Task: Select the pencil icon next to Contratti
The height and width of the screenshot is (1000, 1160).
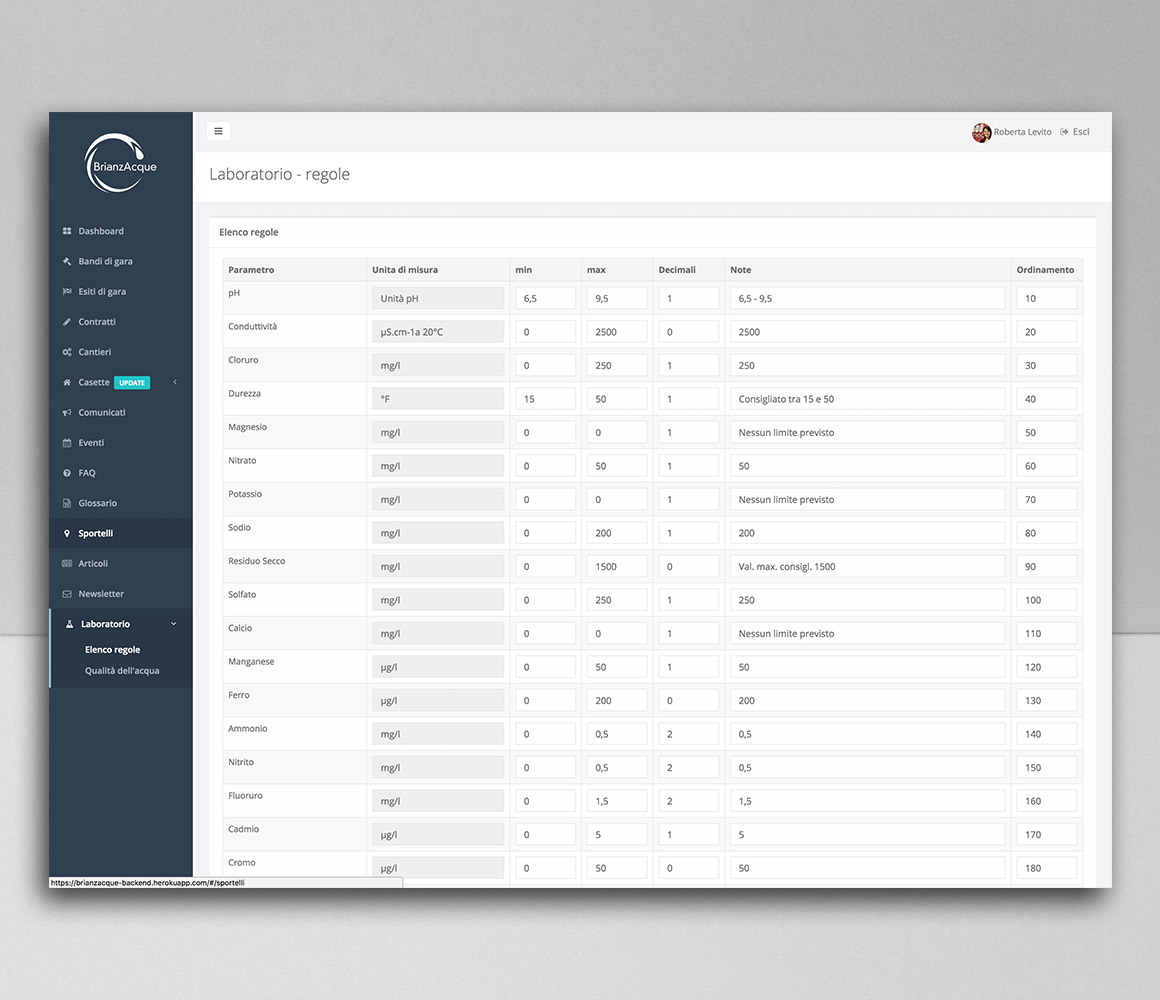Action: coord(66,321)
